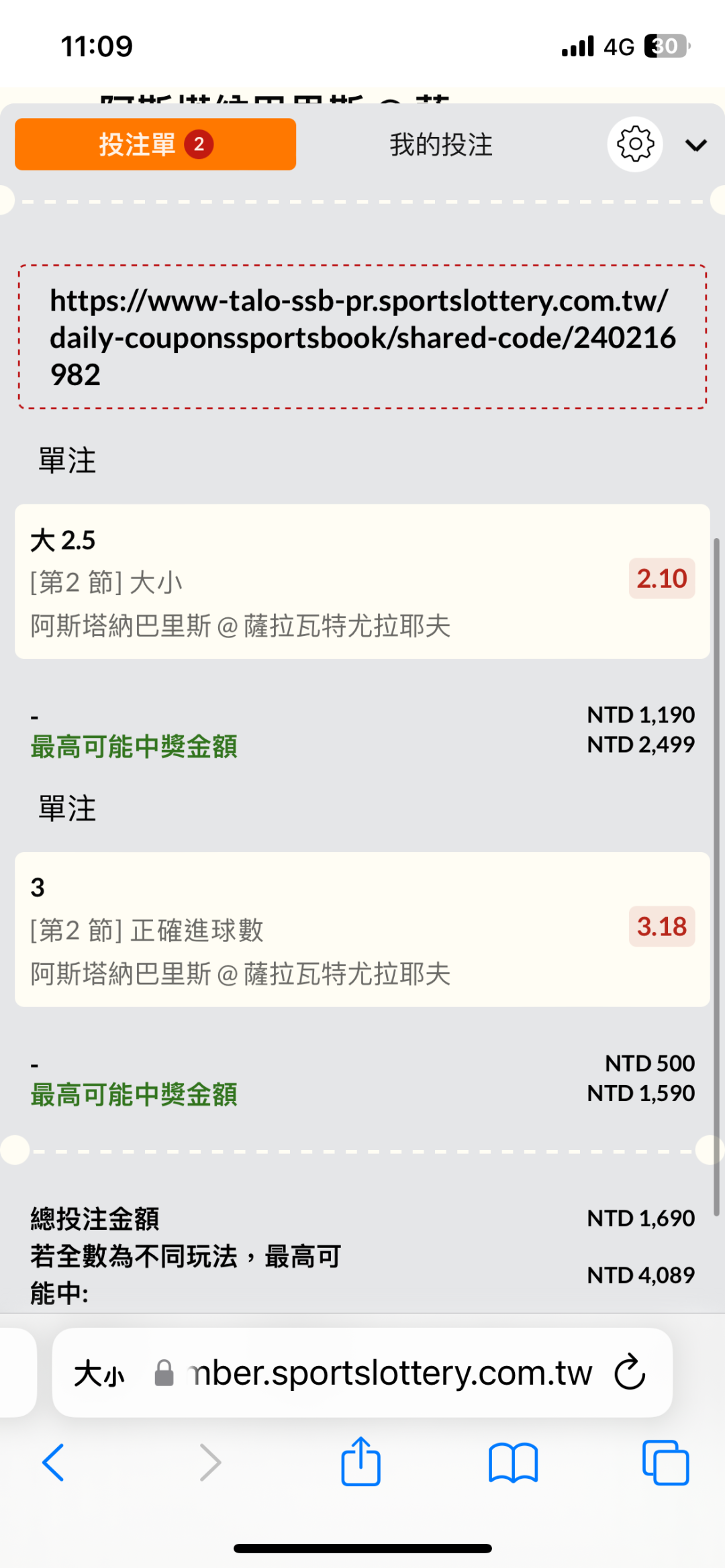Viewport: 725px width, 1568px height.
Task: Go back in Safari
Action: point(54,1462)
